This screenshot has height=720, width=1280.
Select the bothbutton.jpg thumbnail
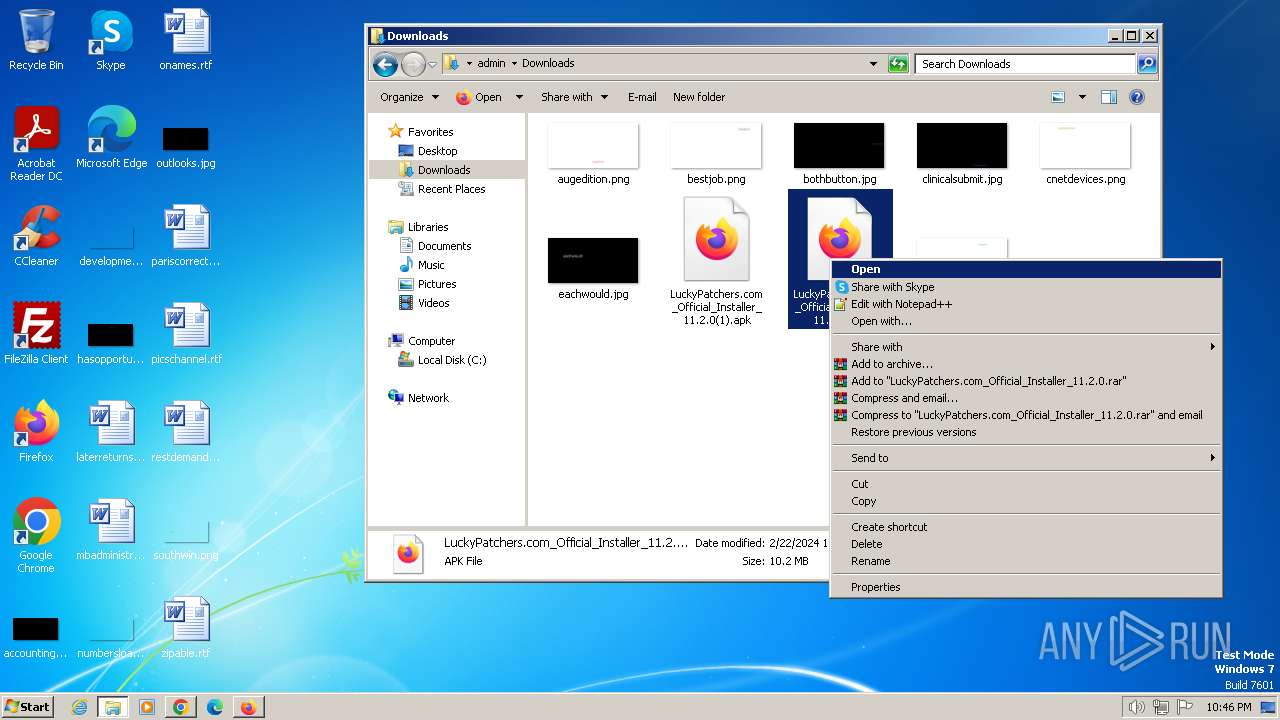[839, 154]
